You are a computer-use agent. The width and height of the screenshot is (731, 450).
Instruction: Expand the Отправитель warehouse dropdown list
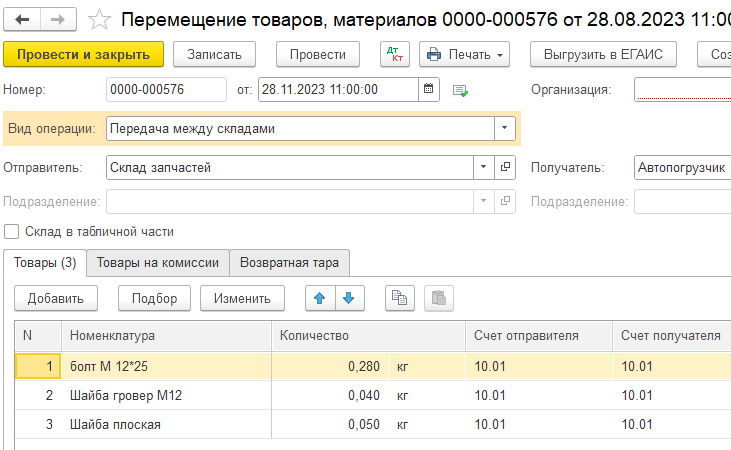[484, 167]
